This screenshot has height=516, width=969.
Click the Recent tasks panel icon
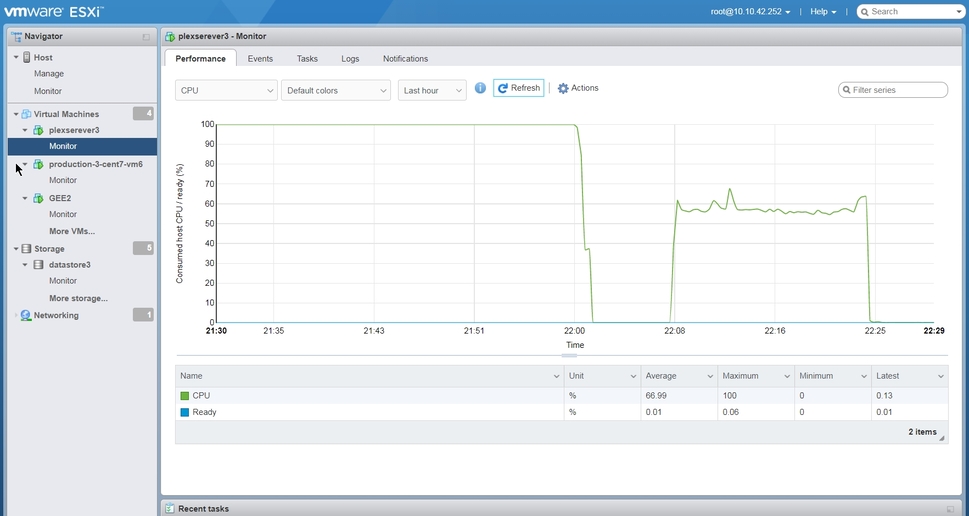(x=169, y=509)
